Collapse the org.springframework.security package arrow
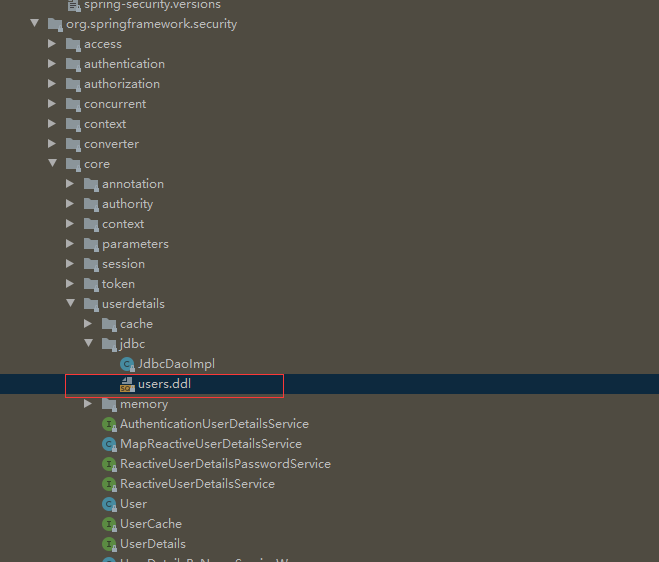The height and width of the screenshot is (562, 659). click(35, 23)
